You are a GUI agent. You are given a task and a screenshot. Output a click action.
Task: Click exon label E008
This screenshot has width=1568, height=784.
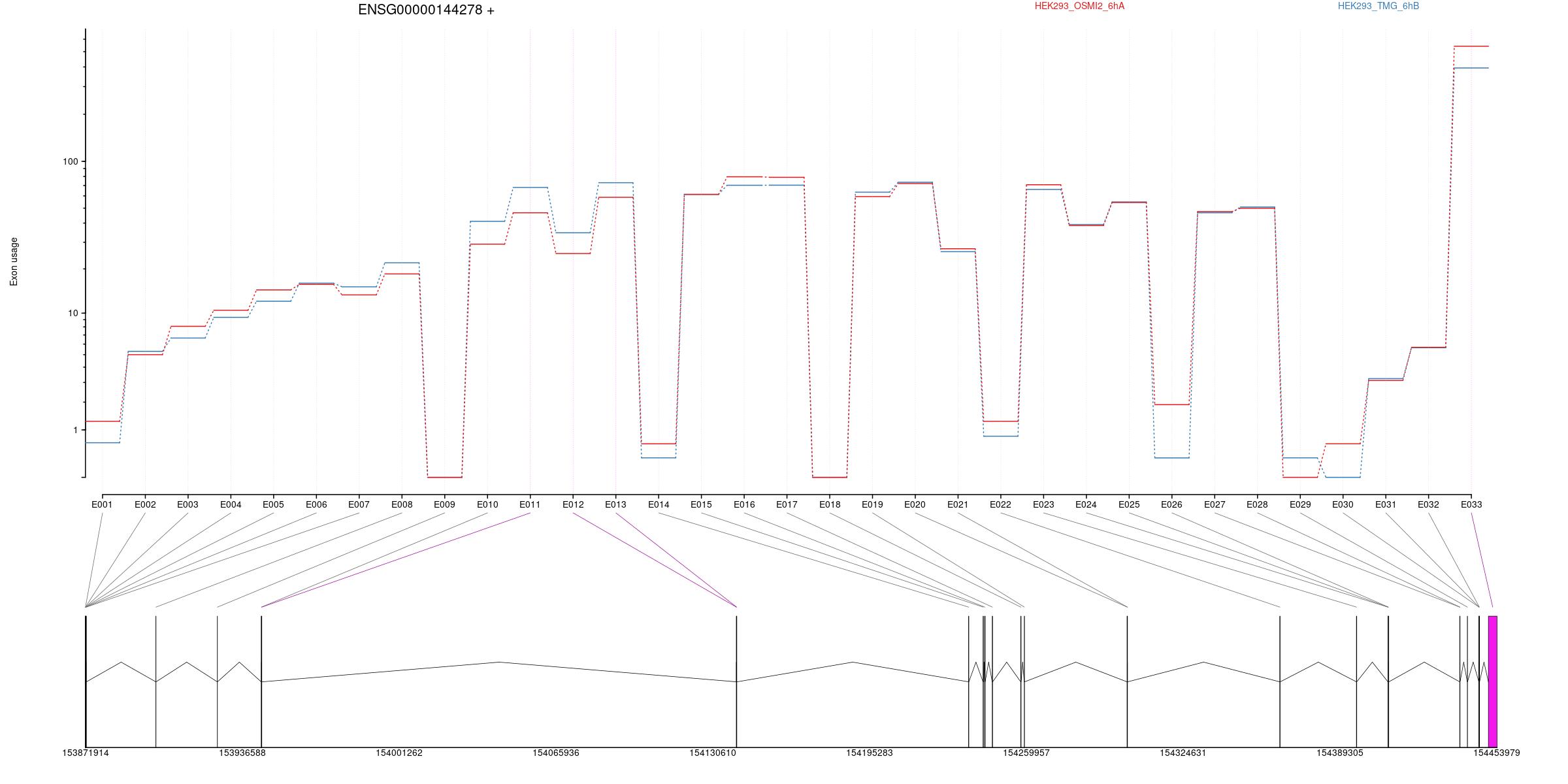tap(402, 504)
